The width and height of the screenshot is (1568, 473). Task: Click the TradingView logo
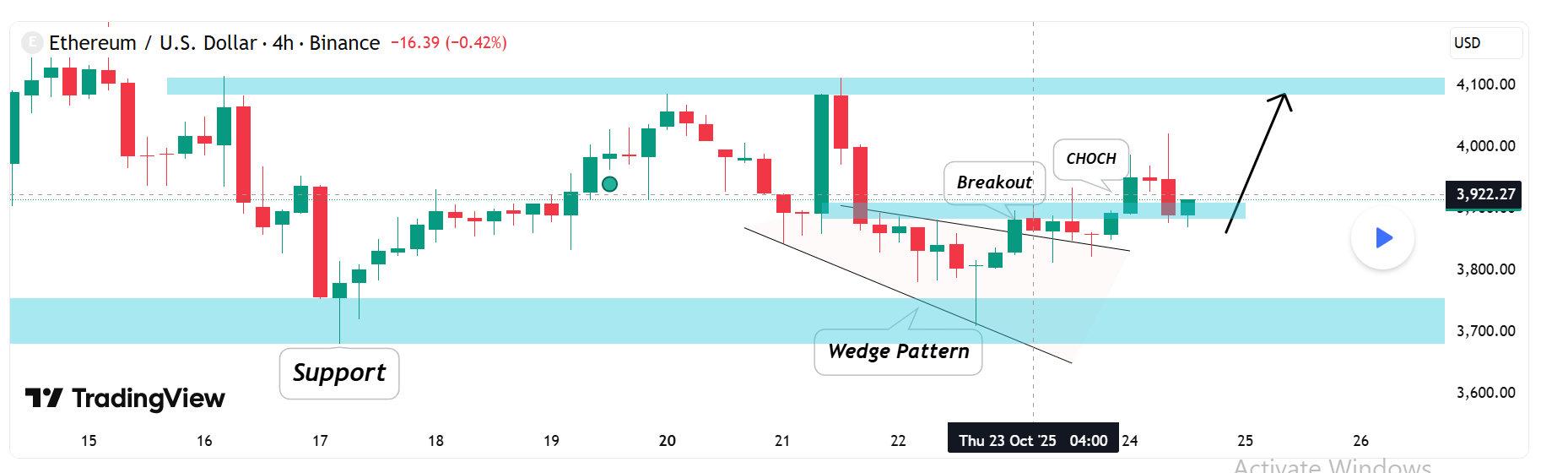pos(125,398)
